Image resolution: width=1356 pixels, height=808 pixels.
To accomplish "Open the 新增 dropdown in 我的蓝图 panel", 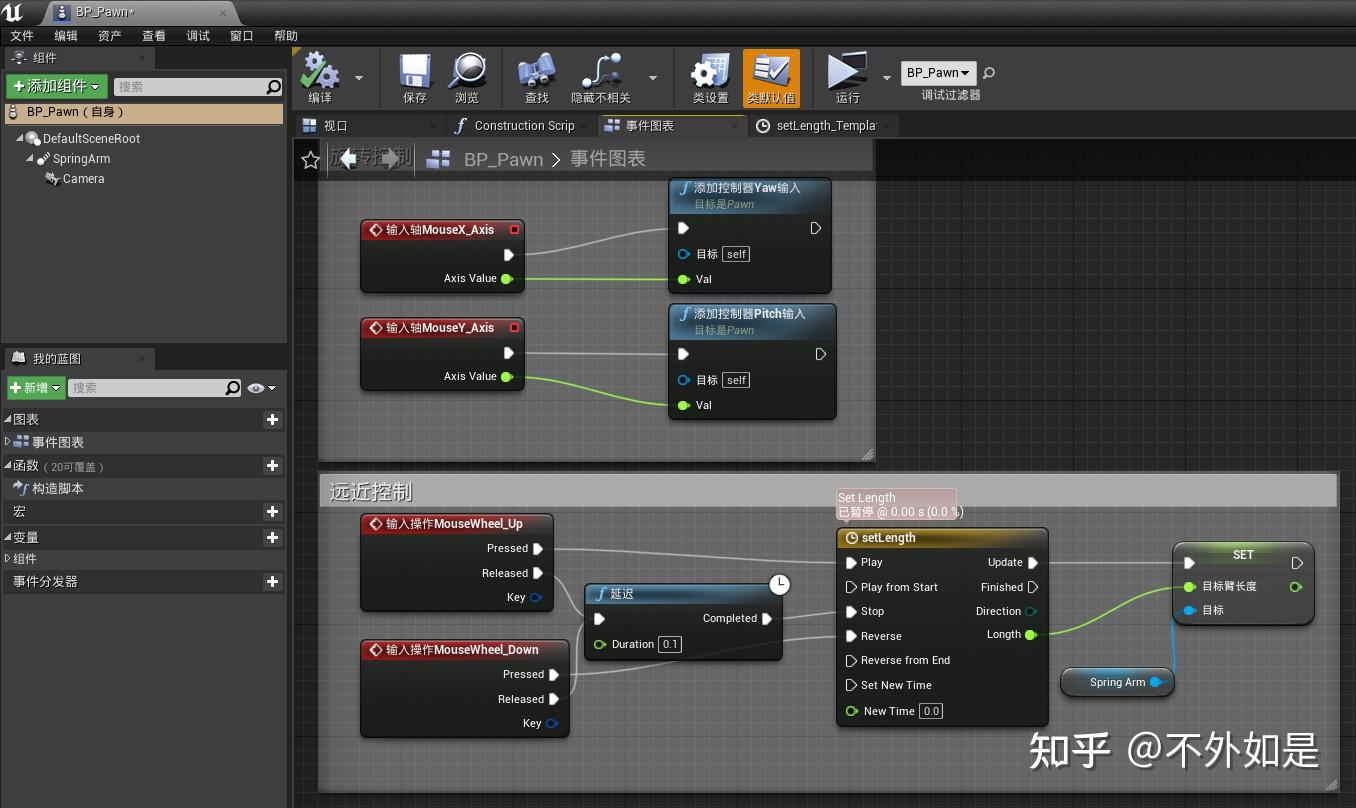I will coord(35,388).
